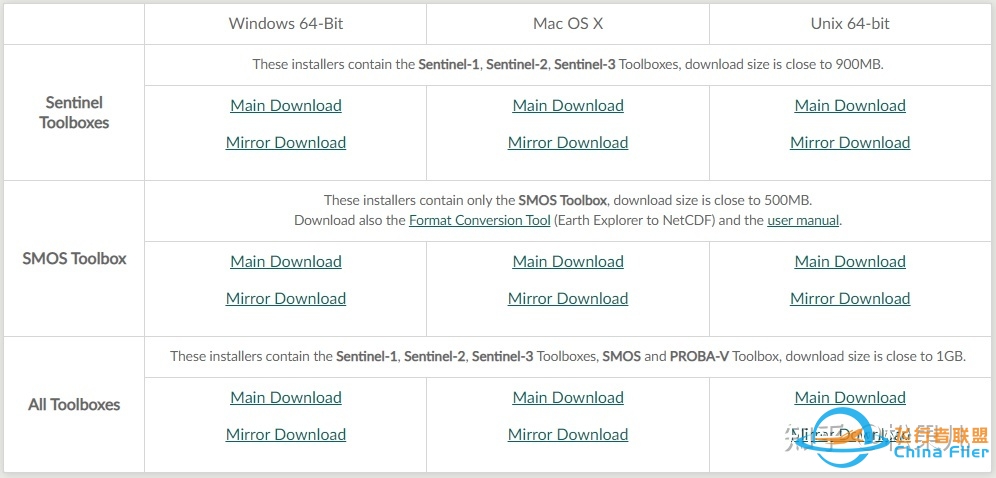Click SMOS Toolbox Mirror Download for Windows 64-Bit
996x478 pixels.
click(286, 299)
